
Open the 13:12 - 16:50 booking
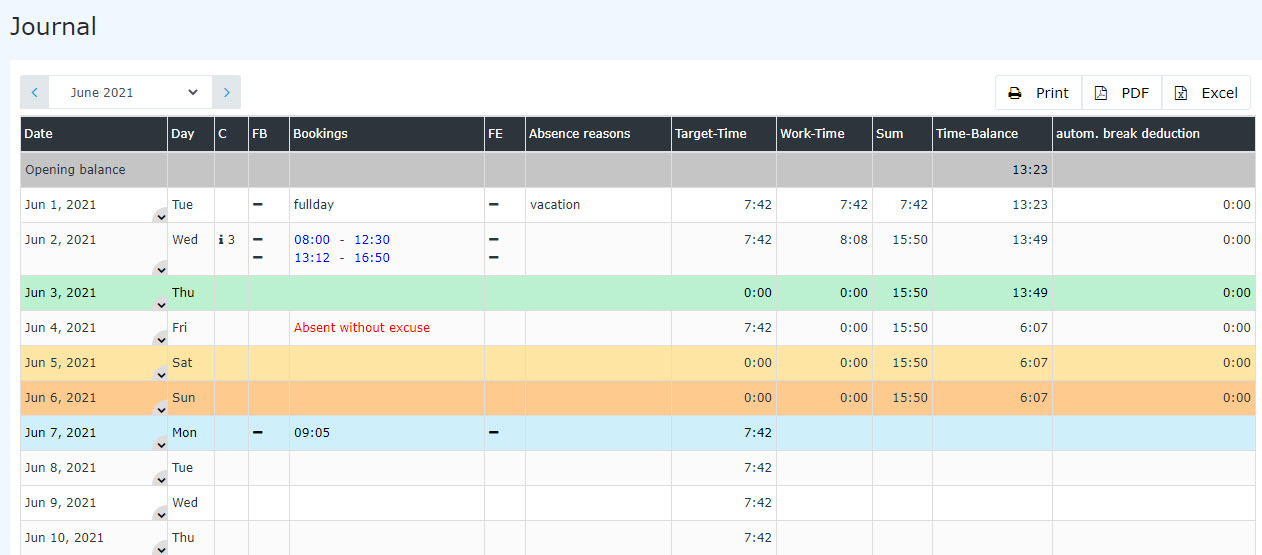point(342,258)
